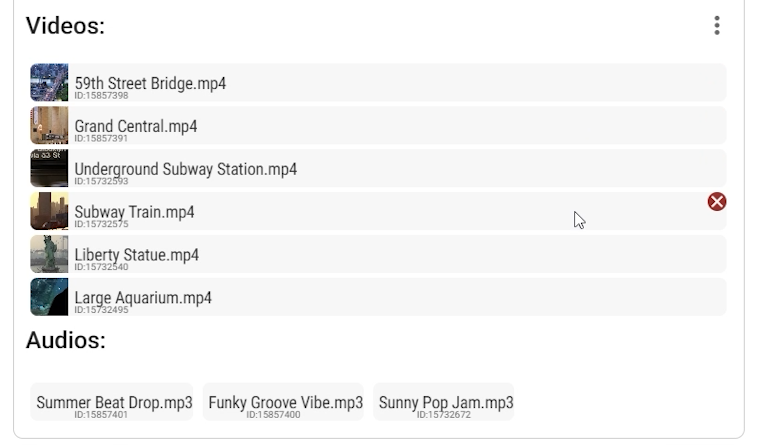This screenshot has height=445, width=764.
Task: Click the Large Aquarium video thumbnail
Action: tap(49, 298)
